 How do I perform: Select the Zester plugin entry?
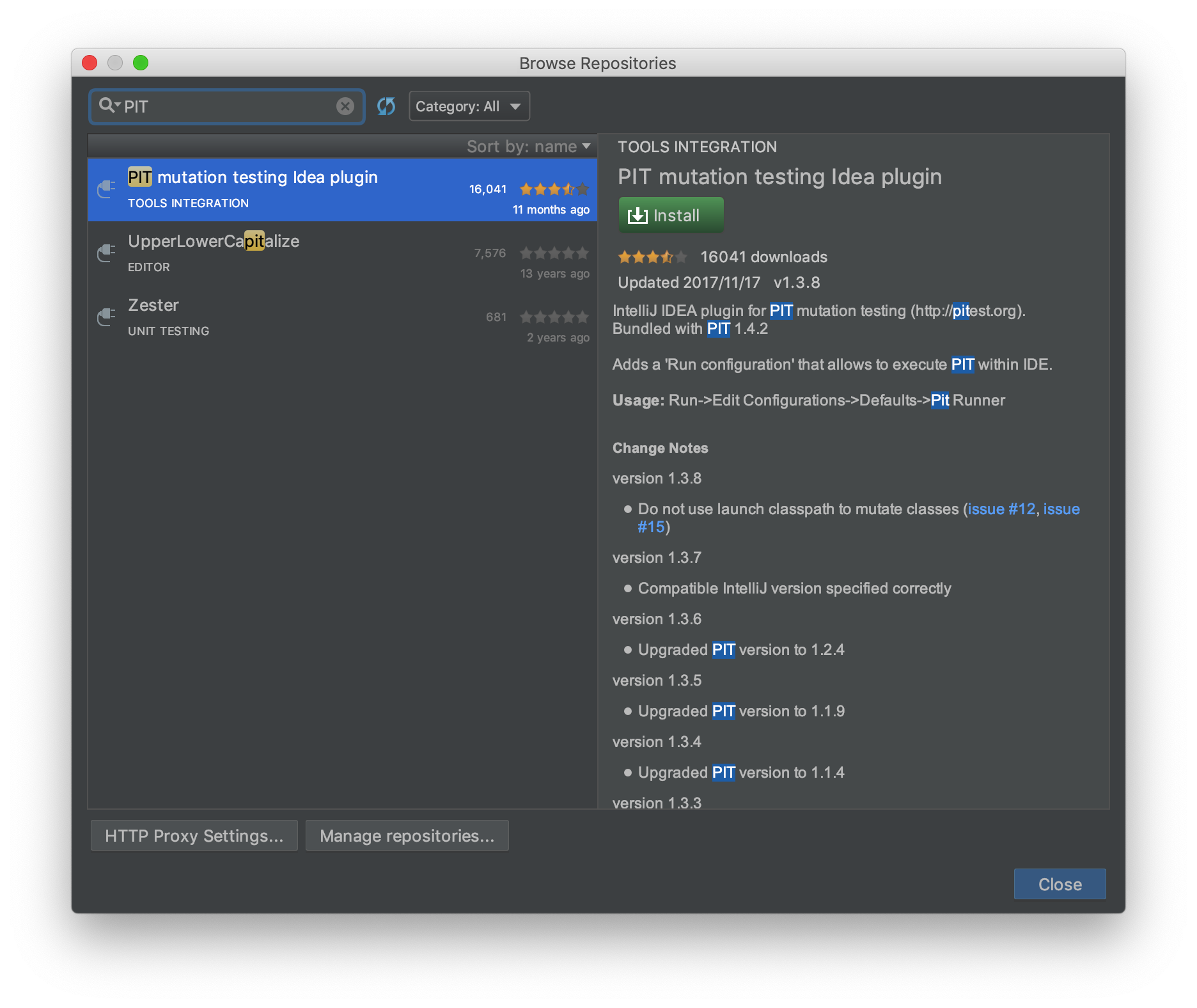click(256, 317)
